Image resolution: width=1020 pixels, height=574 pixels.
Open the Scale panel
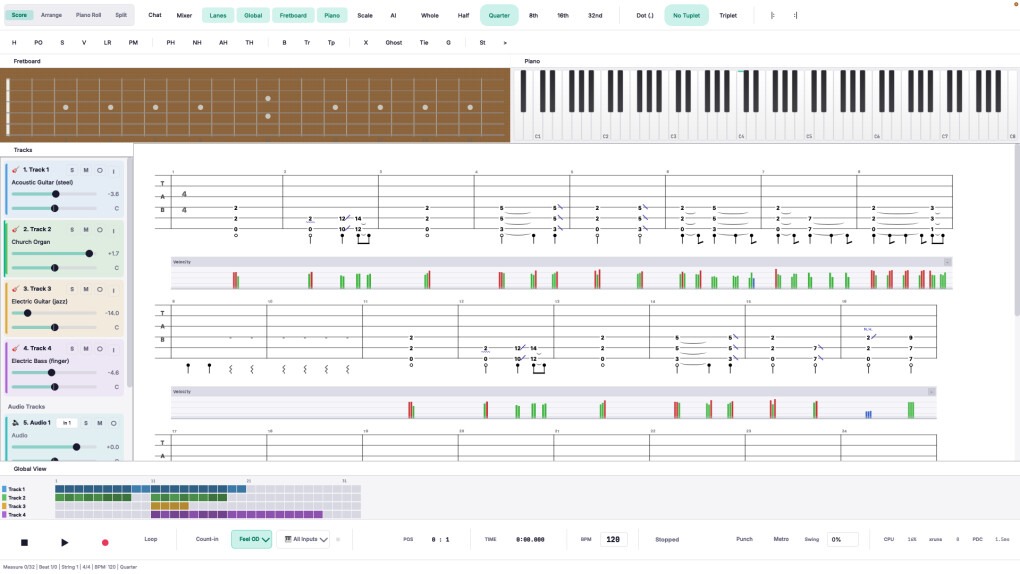point(365,15)
